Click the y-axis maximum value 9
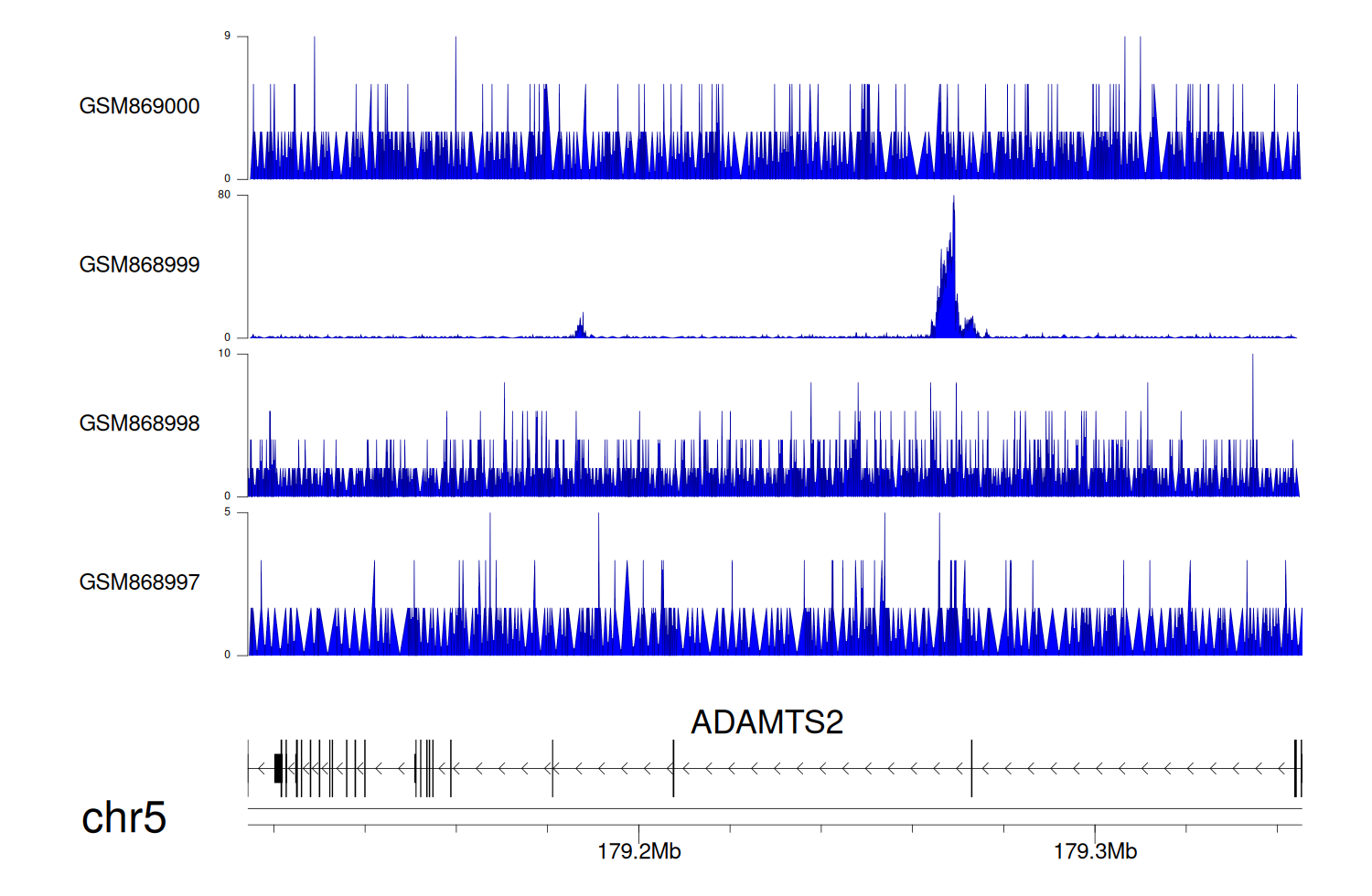This screenshot has width=1372, height=896. (x=227, y=37)
